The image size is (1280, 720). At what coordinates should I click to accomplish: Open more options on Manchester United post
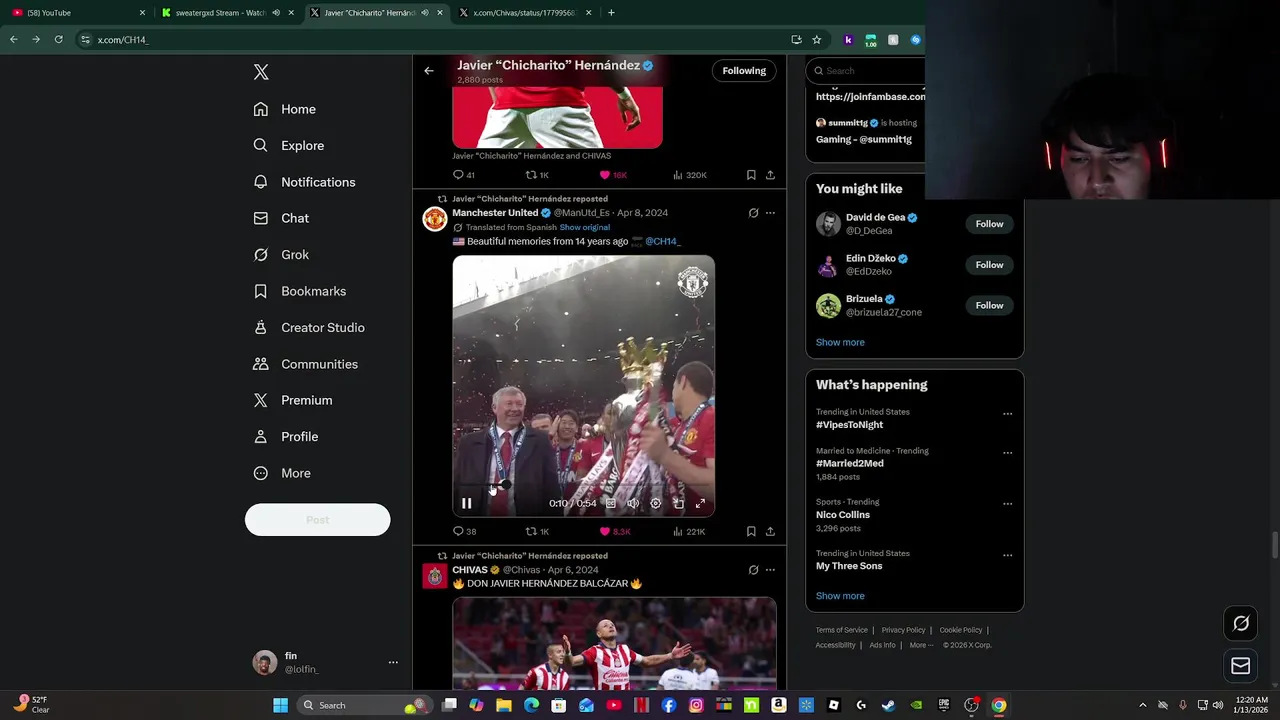coord(770,213)
